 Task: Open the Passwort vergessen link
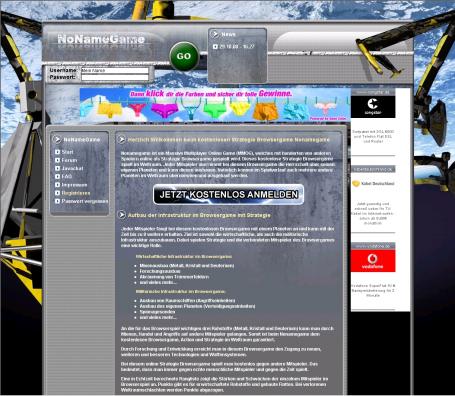[x=85, y=201]
